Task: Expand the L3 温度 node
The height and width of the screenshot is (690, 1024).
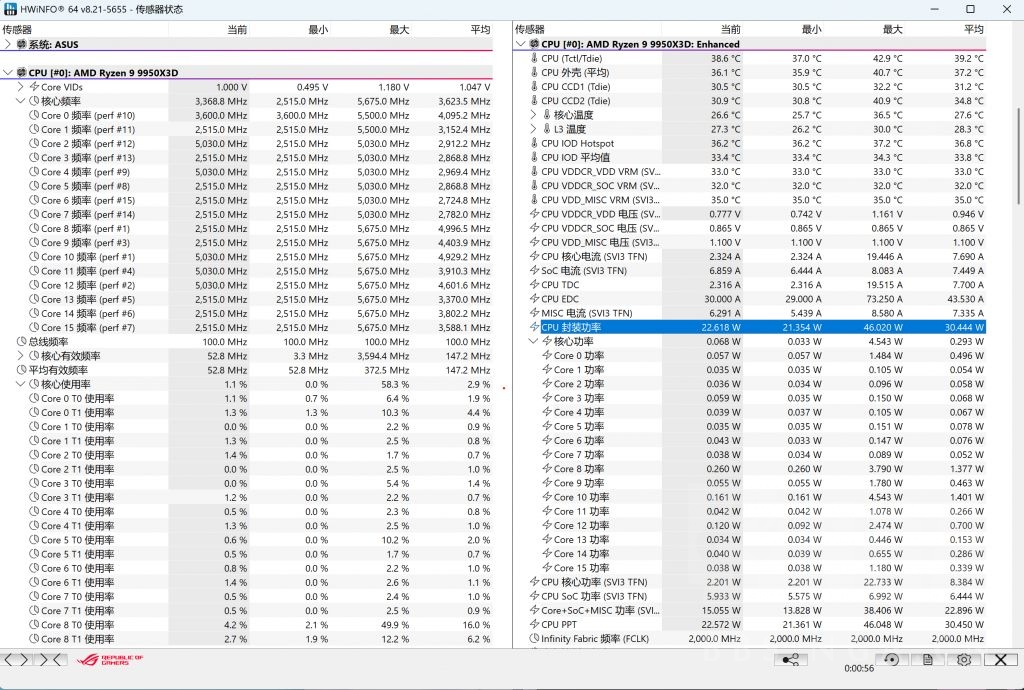Action: tap(533, 129)
